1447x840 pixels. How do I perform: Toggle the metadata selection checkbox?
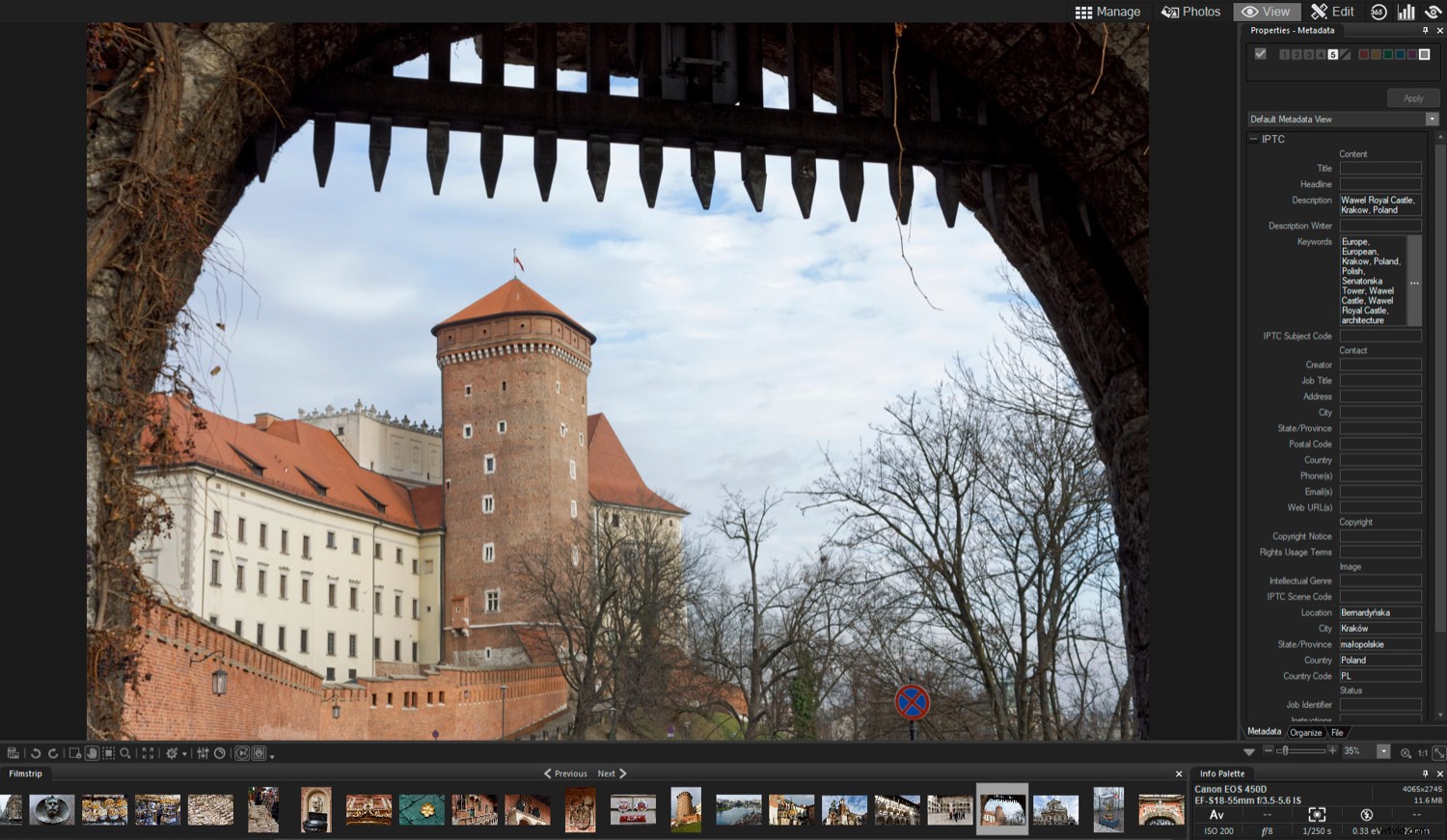pyautogui.click(x=1260, y=54)
